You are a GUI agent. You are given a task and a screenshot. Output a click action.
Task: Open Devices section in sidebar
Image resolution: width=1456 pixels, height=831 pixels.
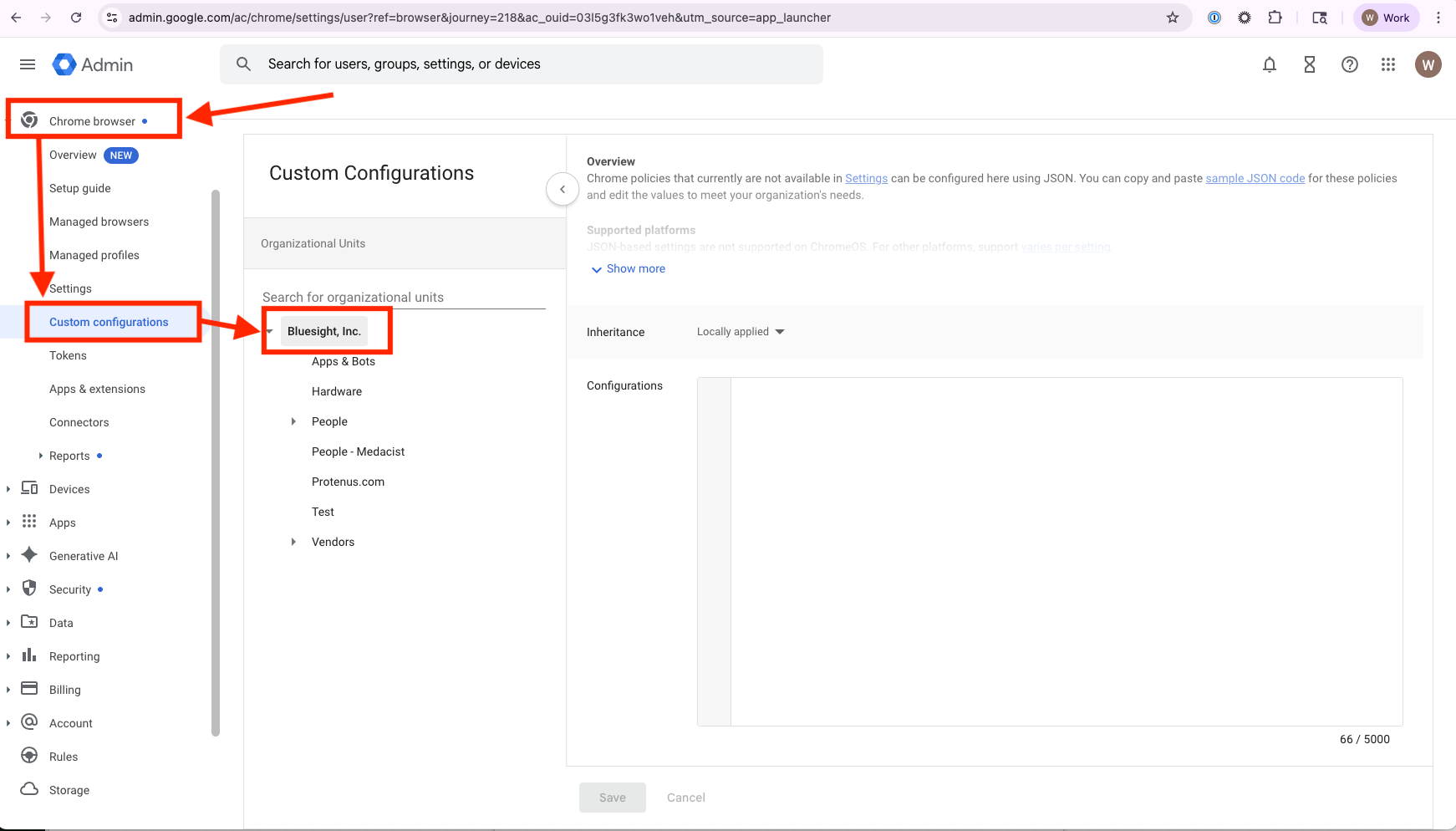(69, 489)
